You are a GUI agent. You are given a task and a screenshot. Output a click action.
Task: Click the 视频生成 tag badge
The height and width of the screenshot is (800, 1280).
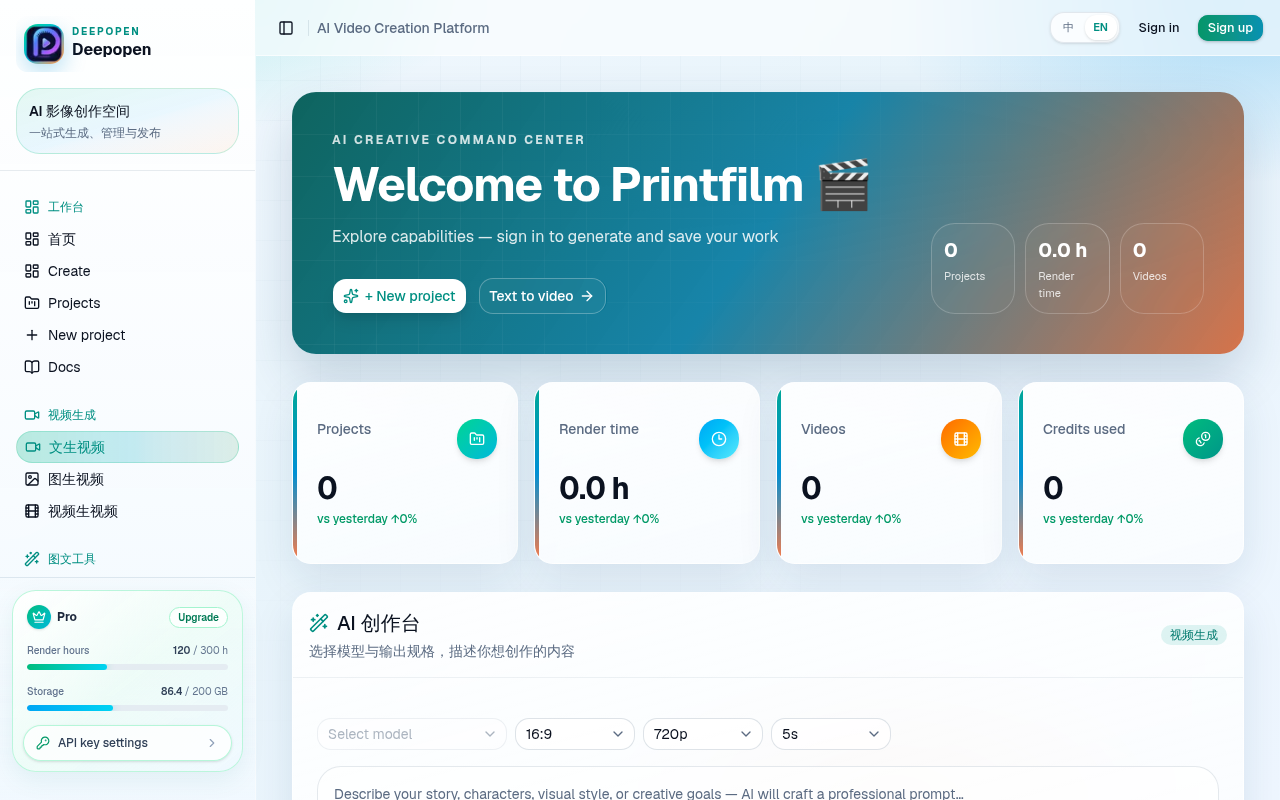(1194, 635)
